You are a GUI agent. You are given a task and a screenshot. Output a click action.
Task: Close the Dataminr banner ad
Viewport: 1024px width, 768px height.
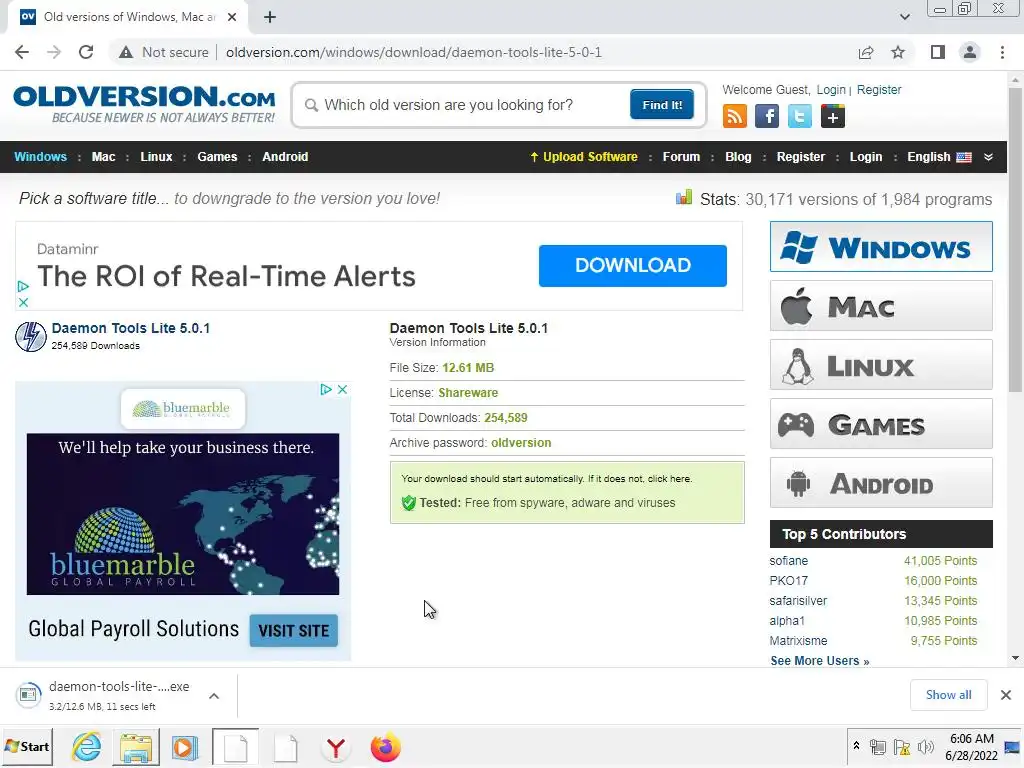(x=23, y=302)
